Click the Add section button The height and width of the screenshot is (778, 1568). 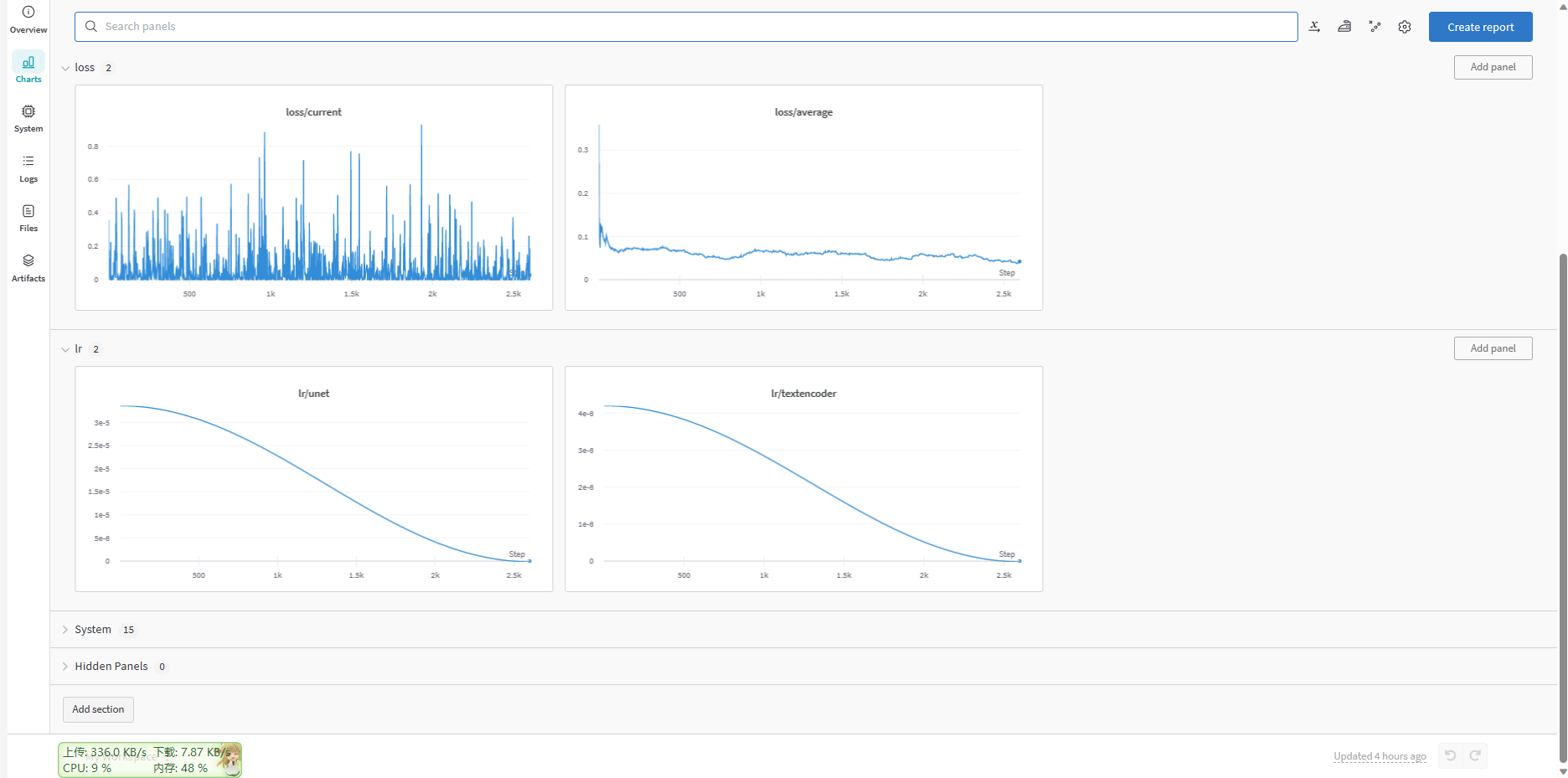coord(98,709)
